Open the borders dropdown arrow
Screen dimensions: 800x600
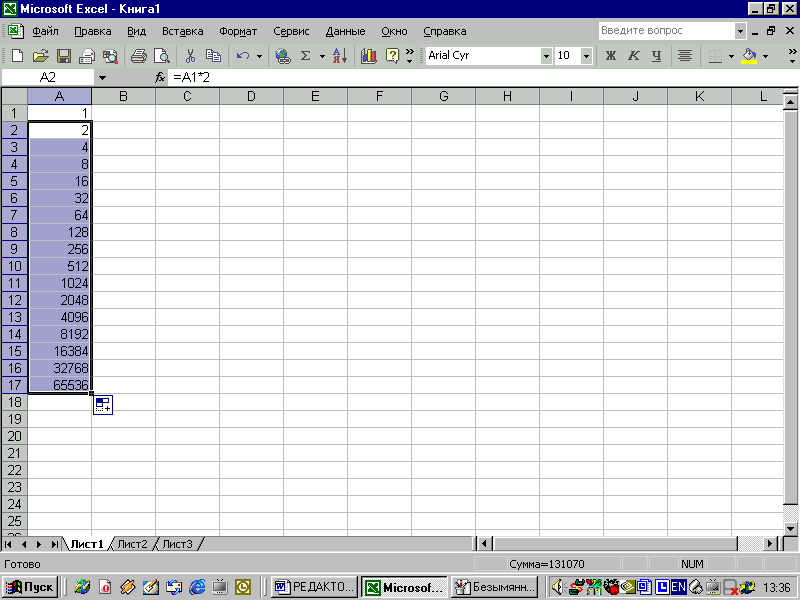coord(731,56)
